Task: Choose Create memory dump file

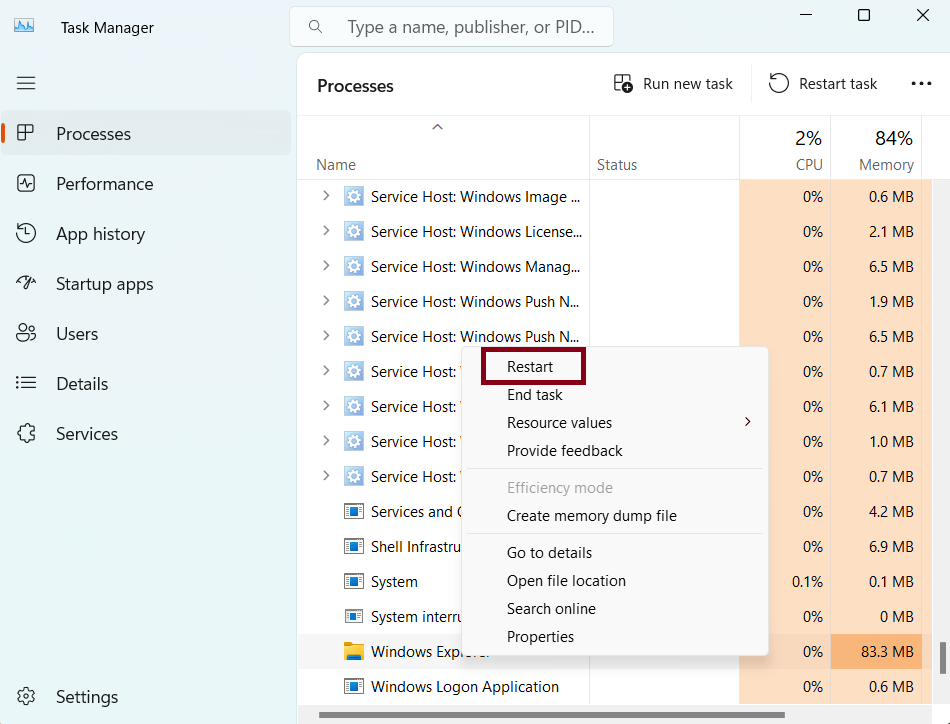Action: 592,516
